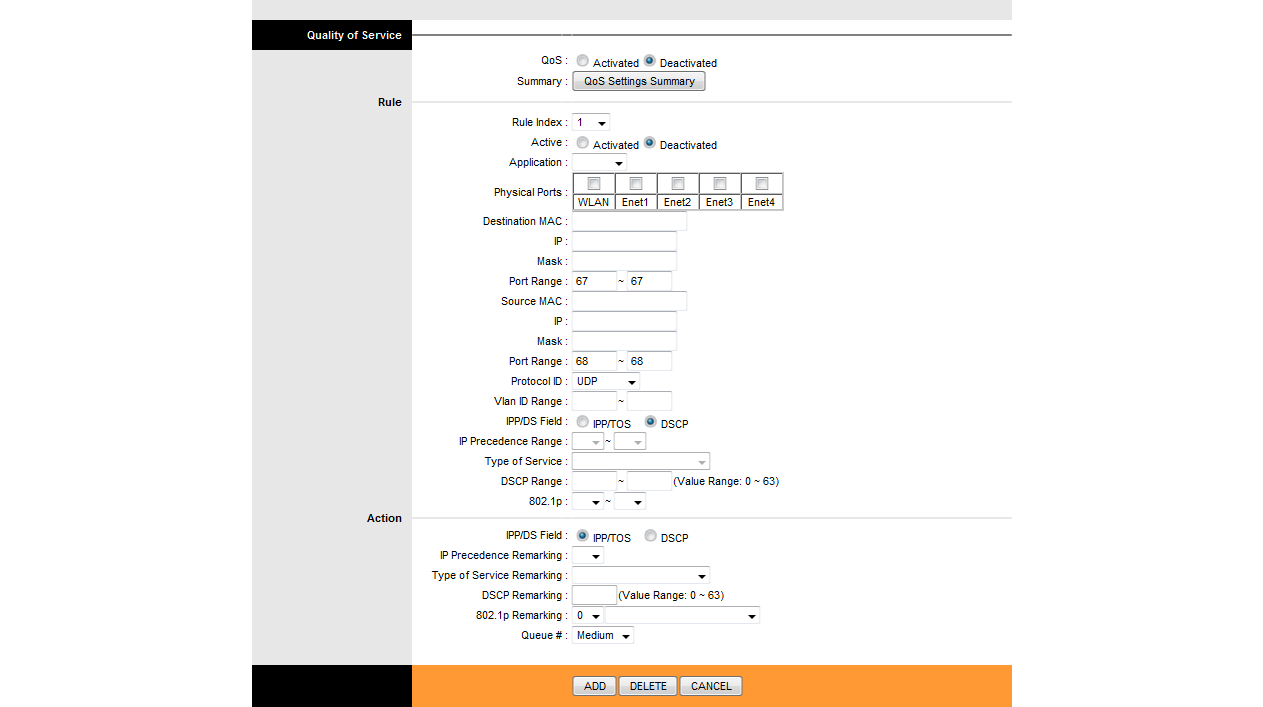Click the Destination Port Range start field
Viewport: 1263px width, 707px height.
coord(594,281)
